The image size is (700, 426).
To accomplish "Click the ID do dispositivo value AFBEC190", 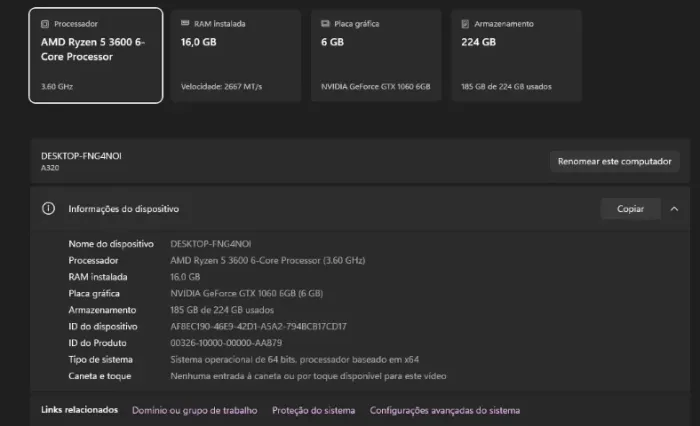I will pos(258,326).
